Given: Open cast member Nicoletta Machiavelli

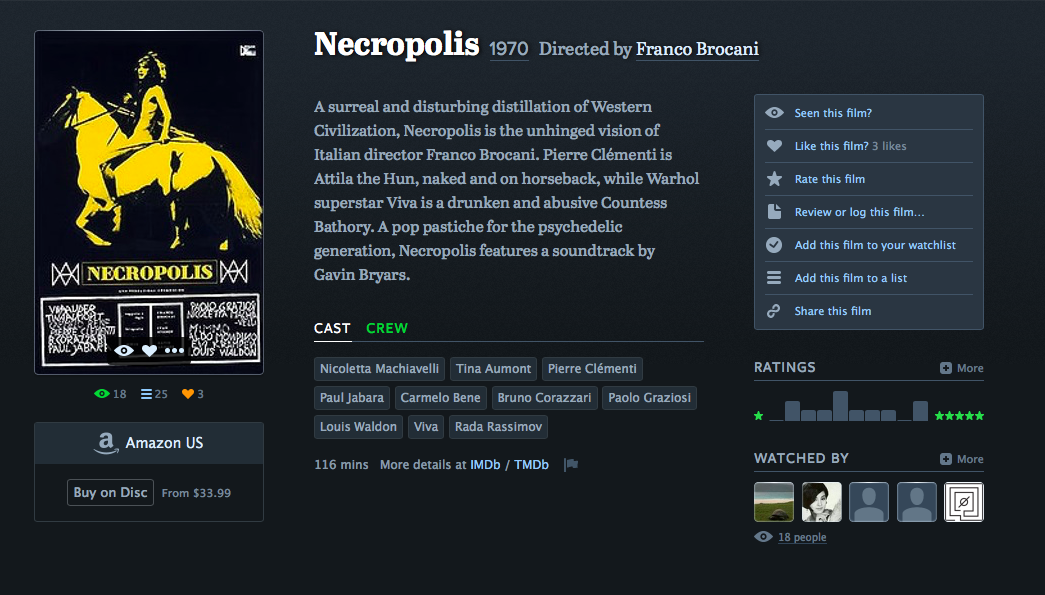Looking at the screenshot, I should tap(379, 368).
